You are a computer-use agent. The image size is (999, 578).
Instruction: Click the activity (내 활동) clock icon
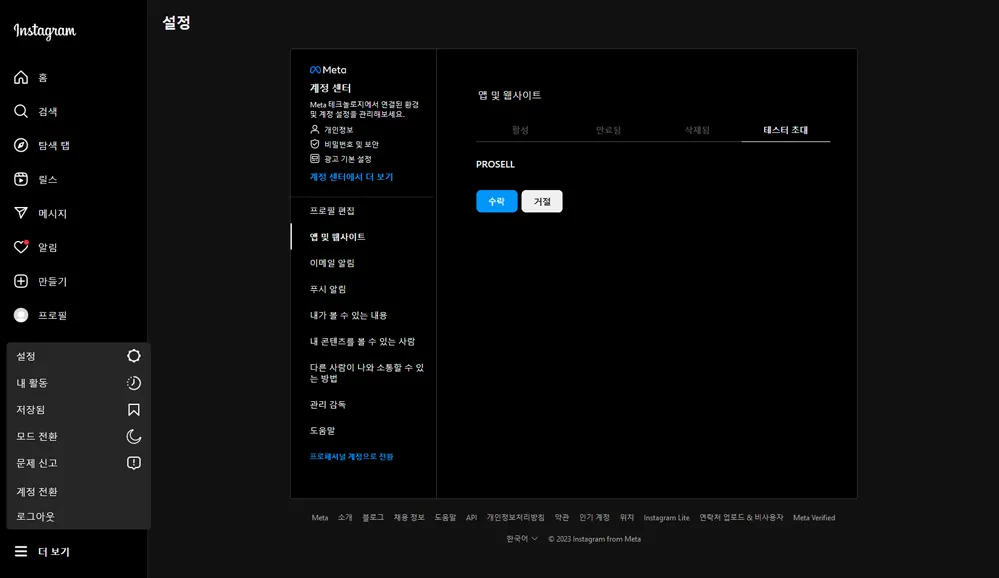[x=134, y=383]
